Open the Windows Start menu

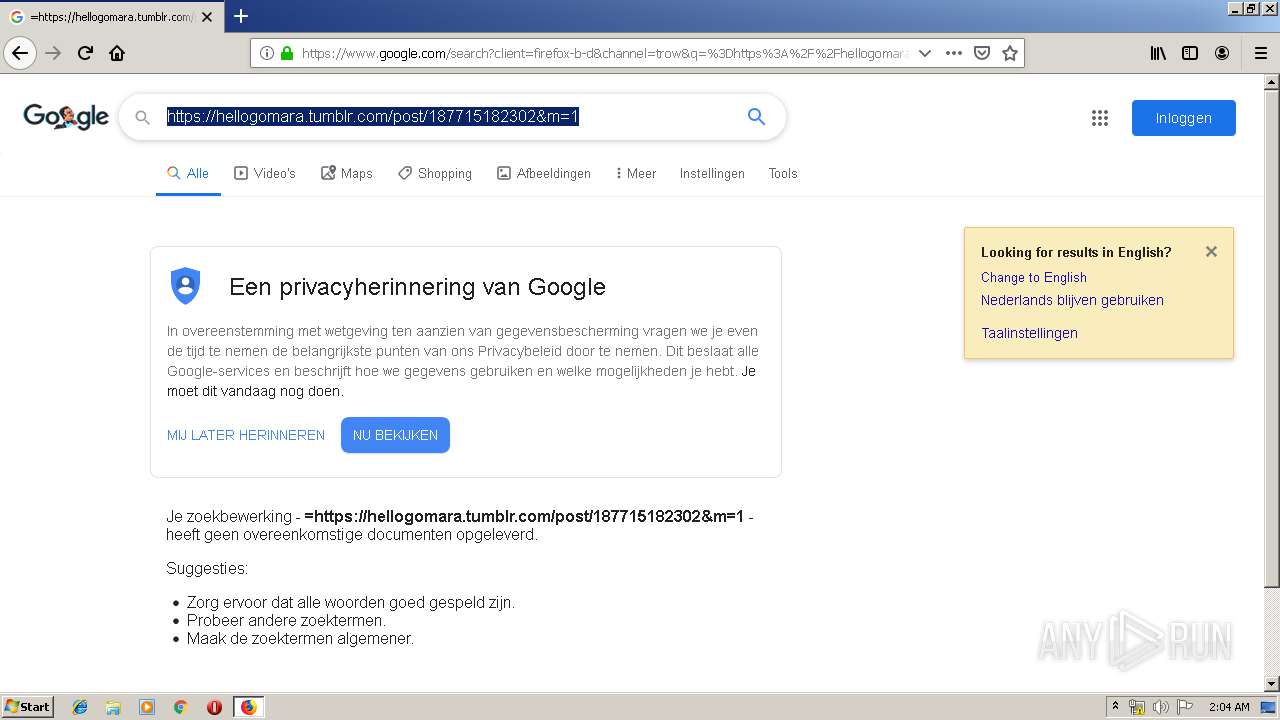tap(27, 706)
